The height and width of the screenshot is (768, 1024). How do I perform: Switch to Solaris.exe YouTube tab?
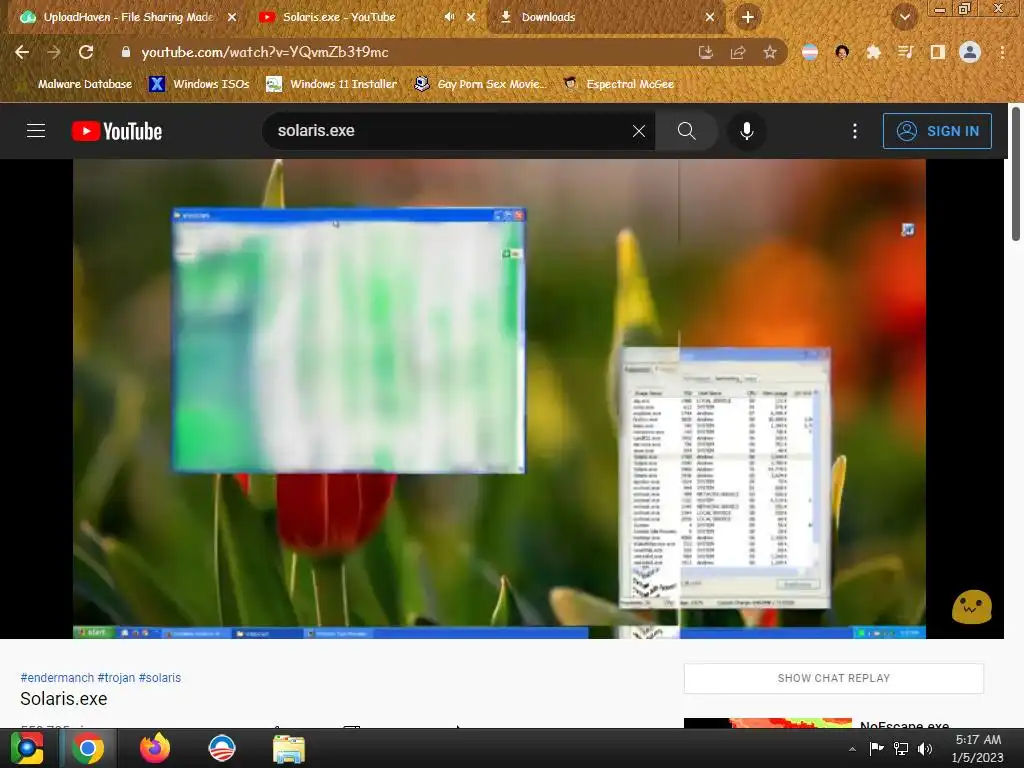[x=338, y=17]
